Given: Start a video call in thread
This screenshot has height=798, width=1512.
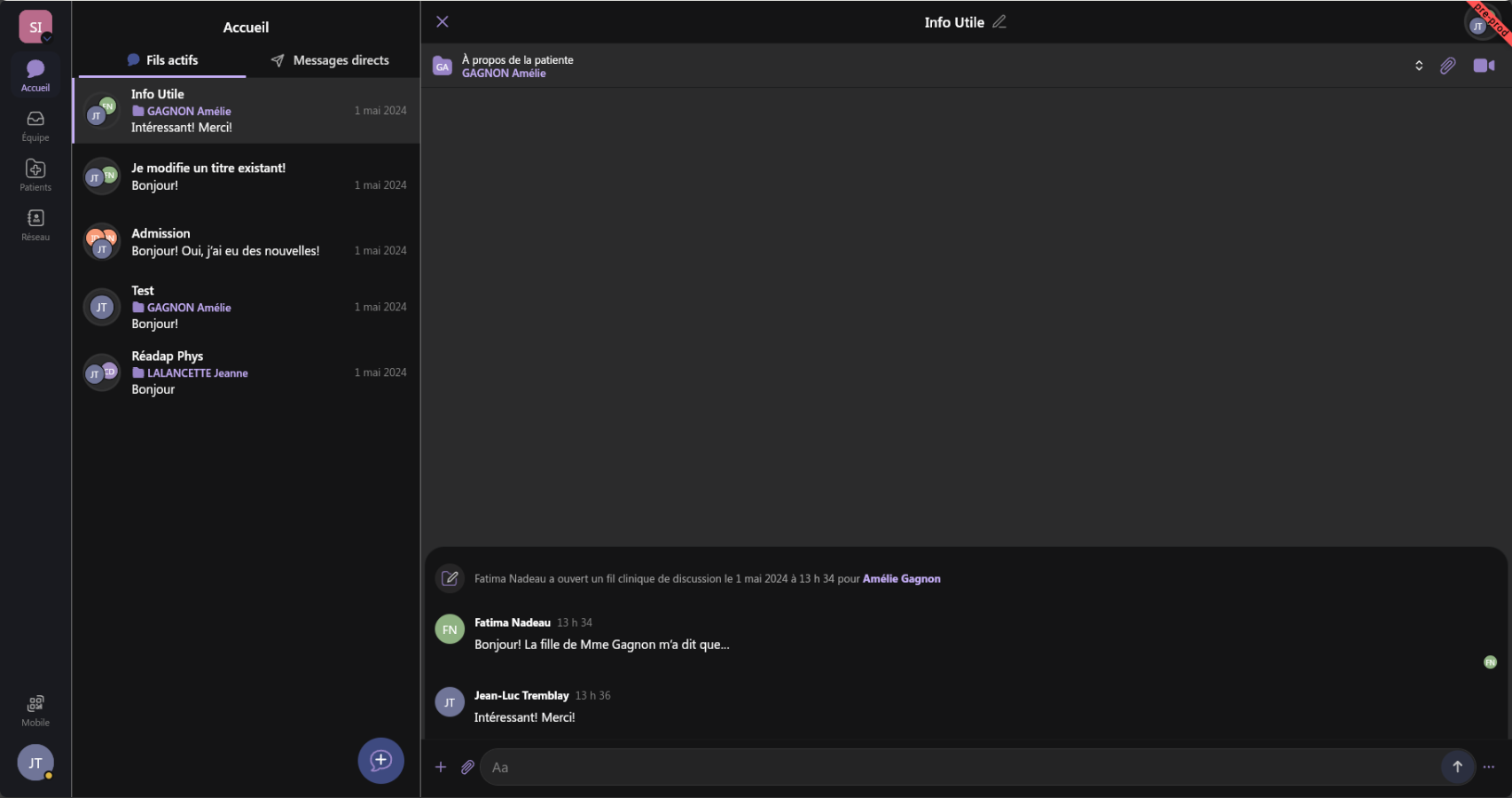Looking at the screenshot, I should pos(1484,66).
